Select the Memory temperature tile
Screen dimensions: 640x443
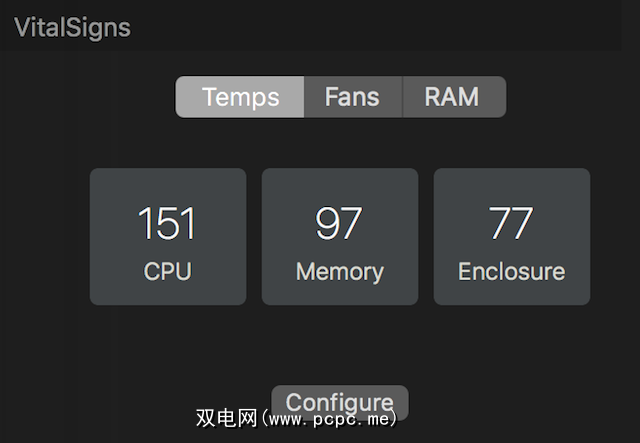340,237
